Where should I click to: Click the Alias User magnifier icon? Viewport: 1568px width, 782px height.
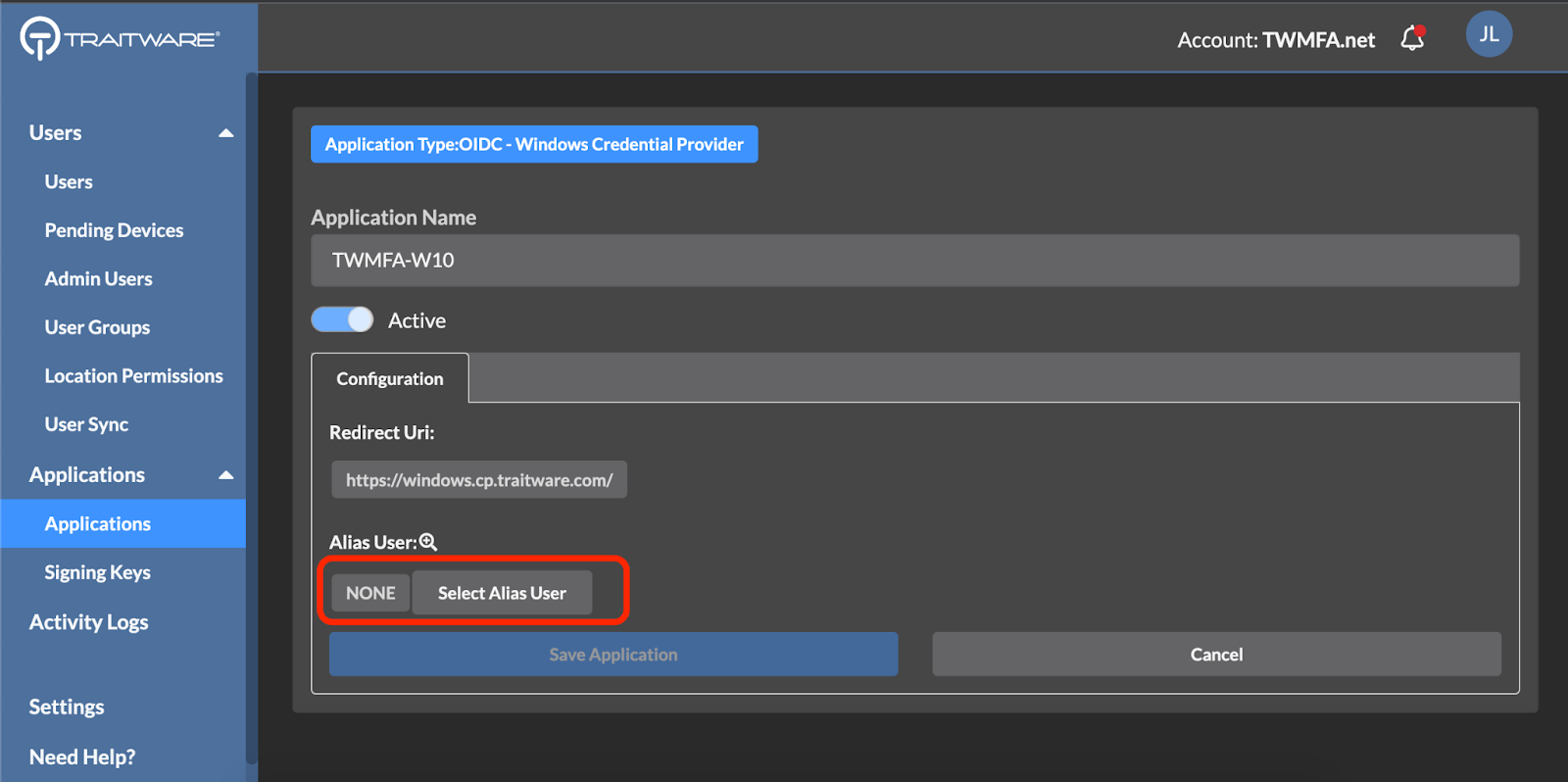(428, 542)
